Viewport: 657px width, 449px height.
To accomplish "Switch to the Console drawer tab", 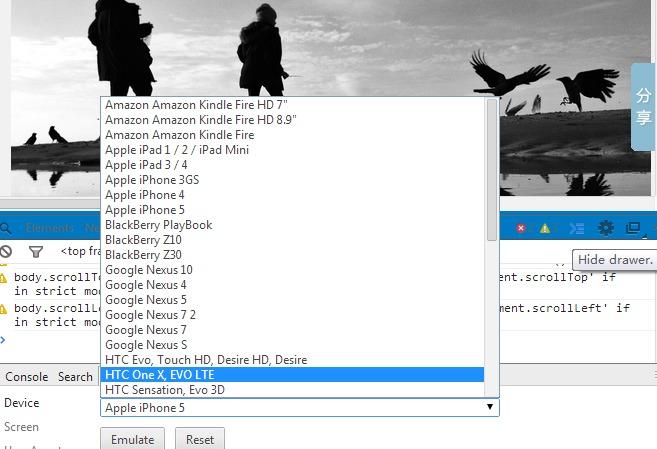I will pyautogui.click(x=26, y=377).
